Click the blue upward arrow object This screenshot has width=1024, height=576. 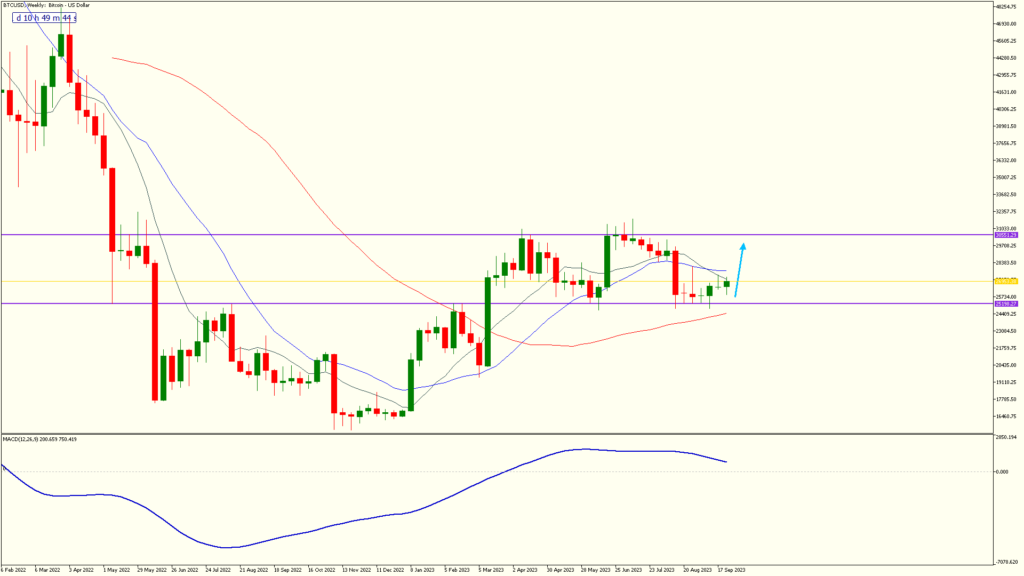[x=740, y=270]
